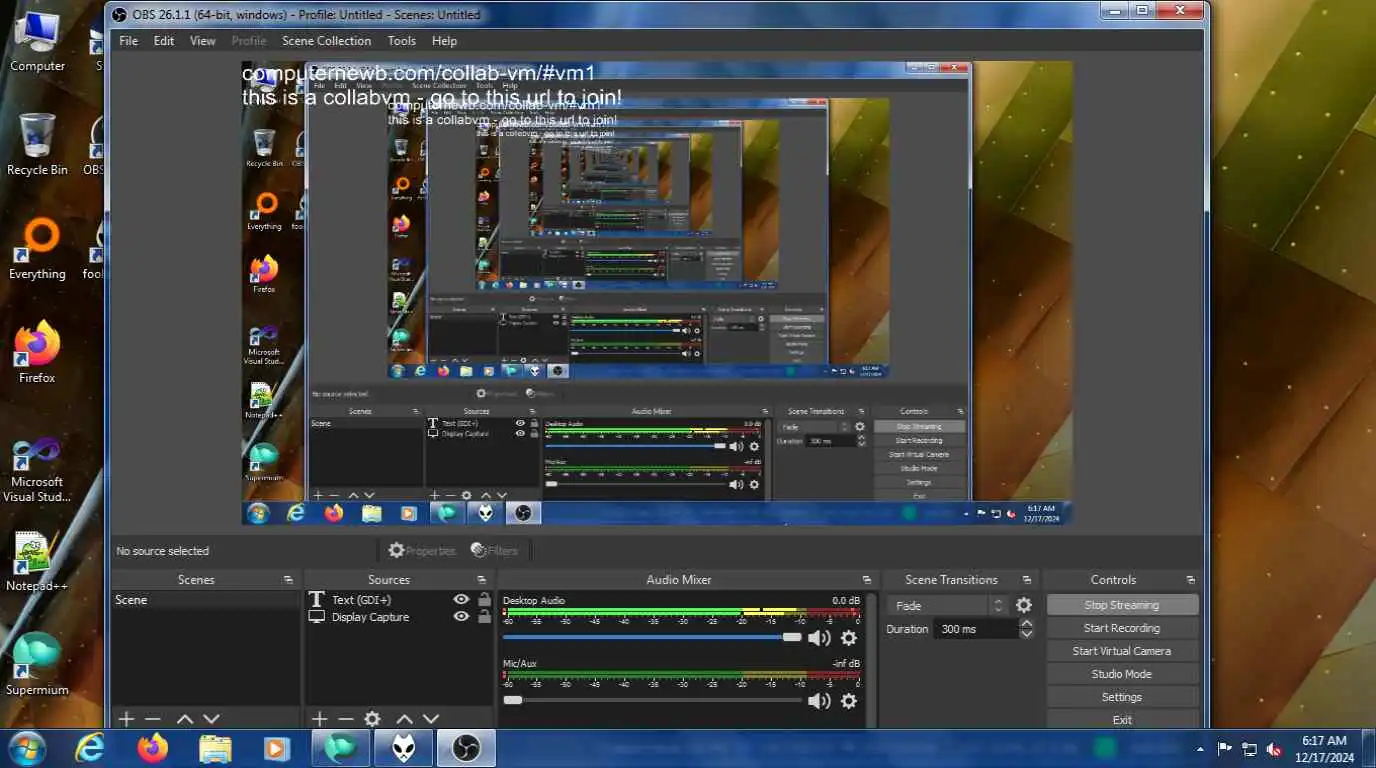Remove selected scene with minus icon
The width and height of the screenshot is (1376, 768).
(x=152, y=719)
